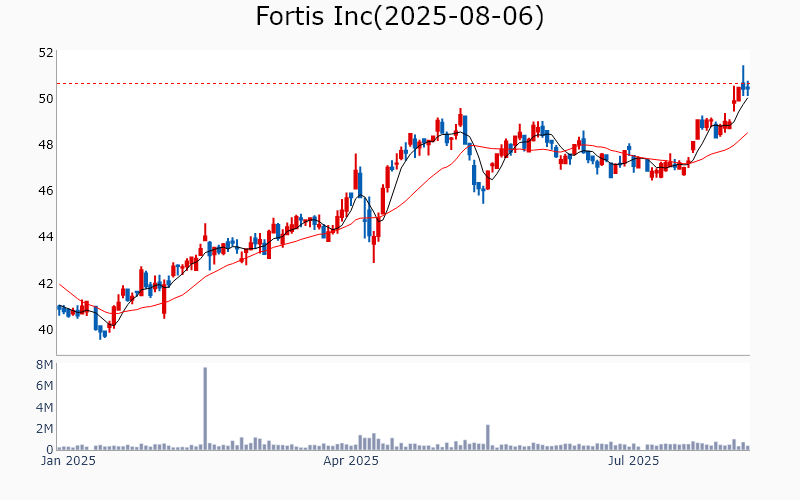Click the dashed horizontal last-price line
This screenshot has width=800, height=500.
[x=400, y=83]
